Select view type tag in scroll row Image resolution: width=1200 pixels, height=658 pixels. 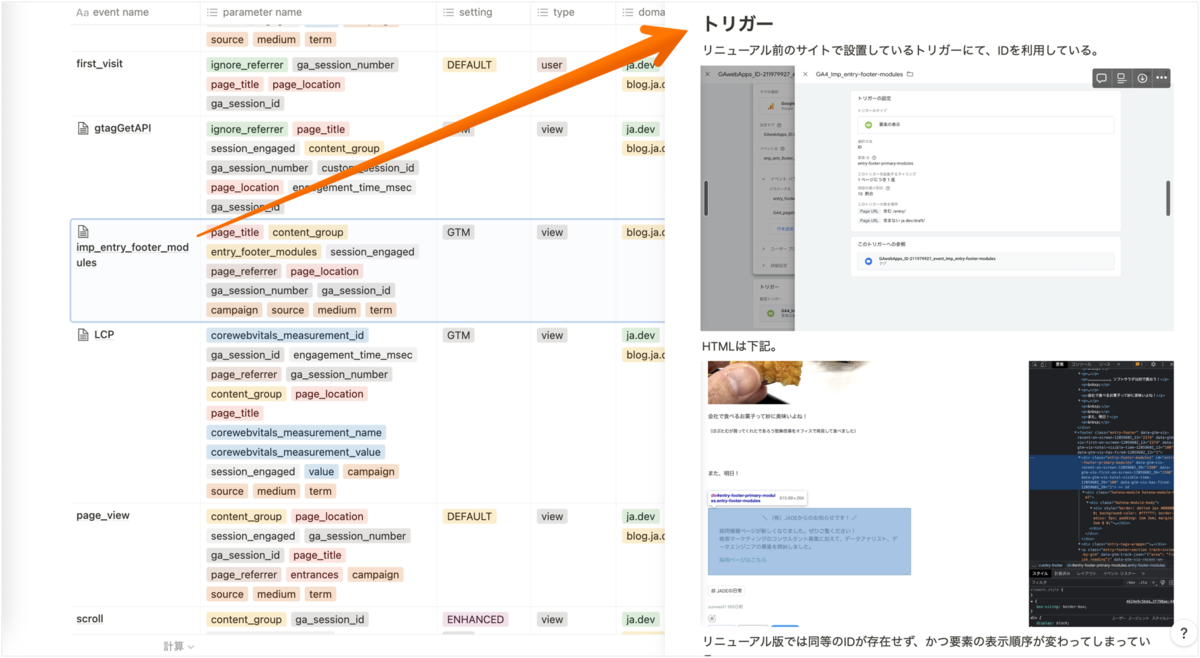[x=552, y=620]
